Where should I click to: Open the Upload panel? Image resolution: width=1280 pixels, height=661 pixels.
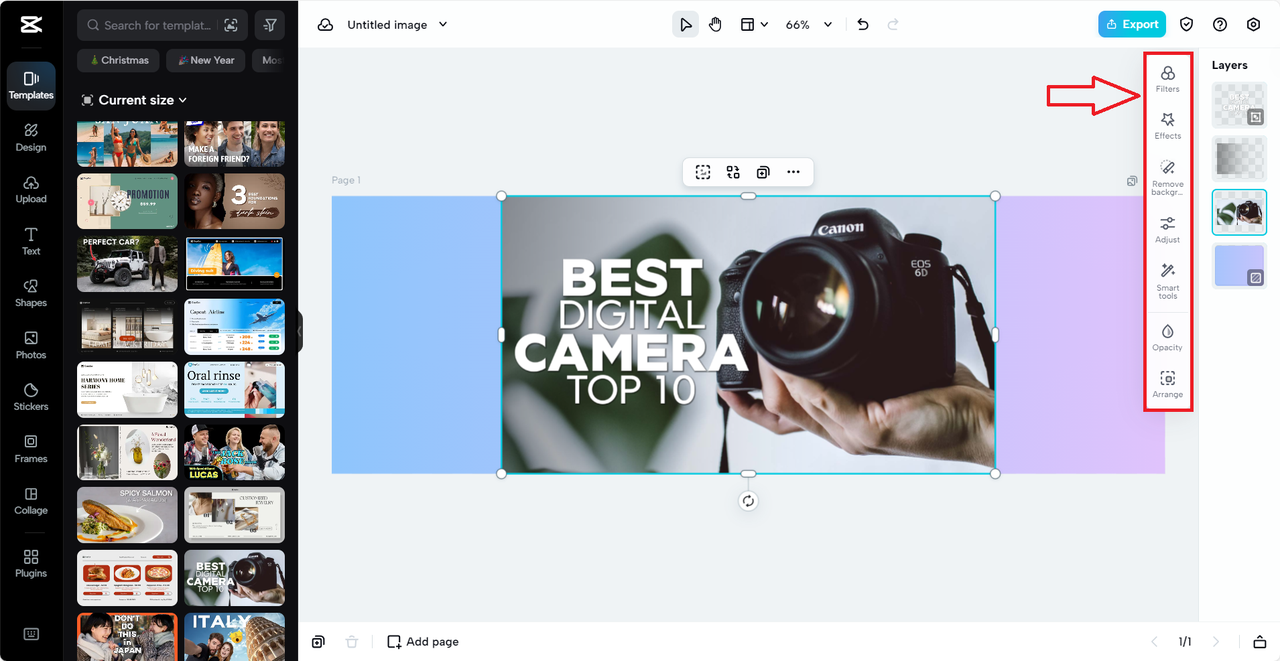pos(31,189)
